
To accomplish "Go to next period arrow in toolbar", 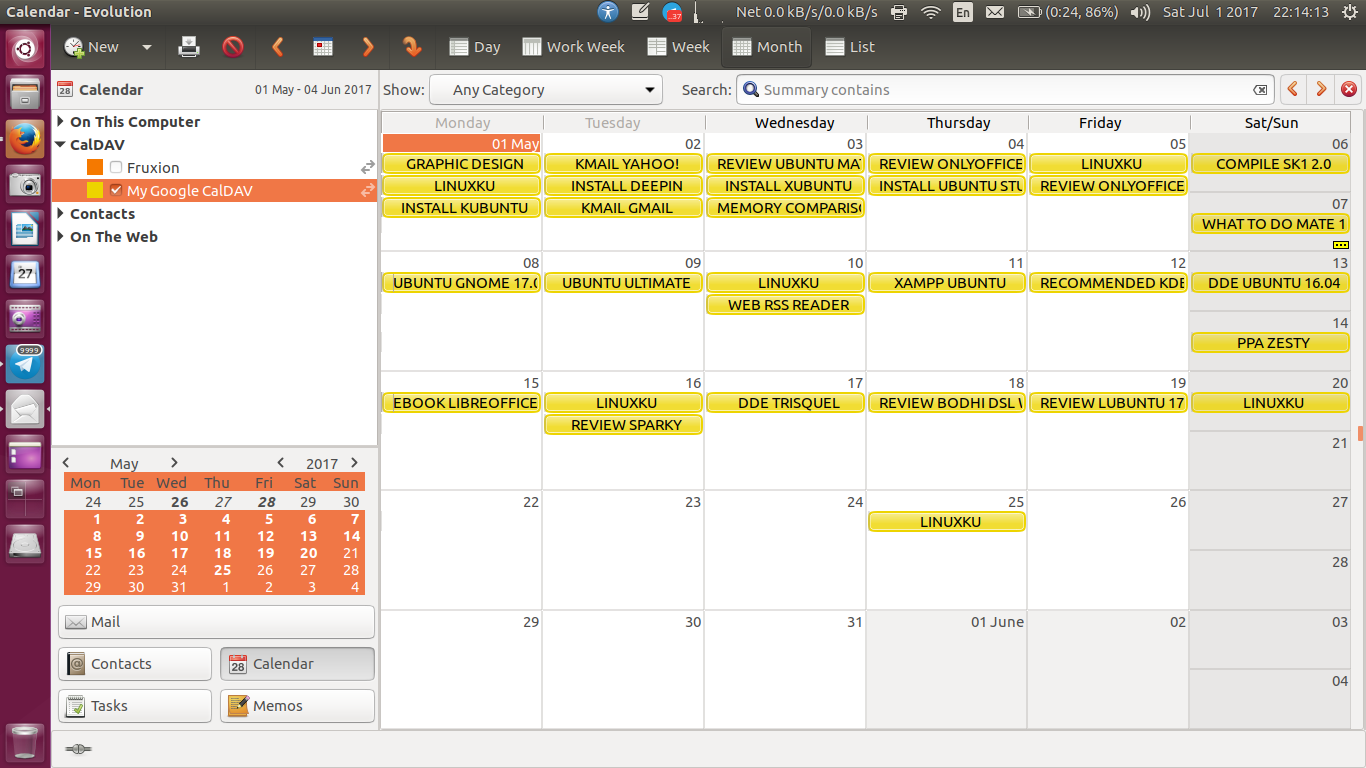I will [368, 47].
